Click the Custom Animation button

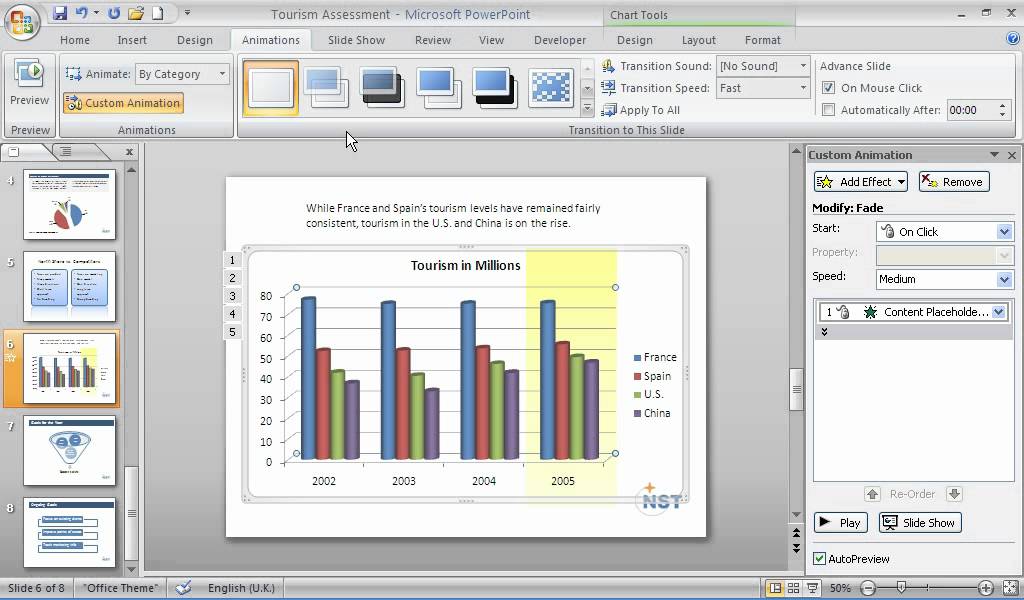123,103
